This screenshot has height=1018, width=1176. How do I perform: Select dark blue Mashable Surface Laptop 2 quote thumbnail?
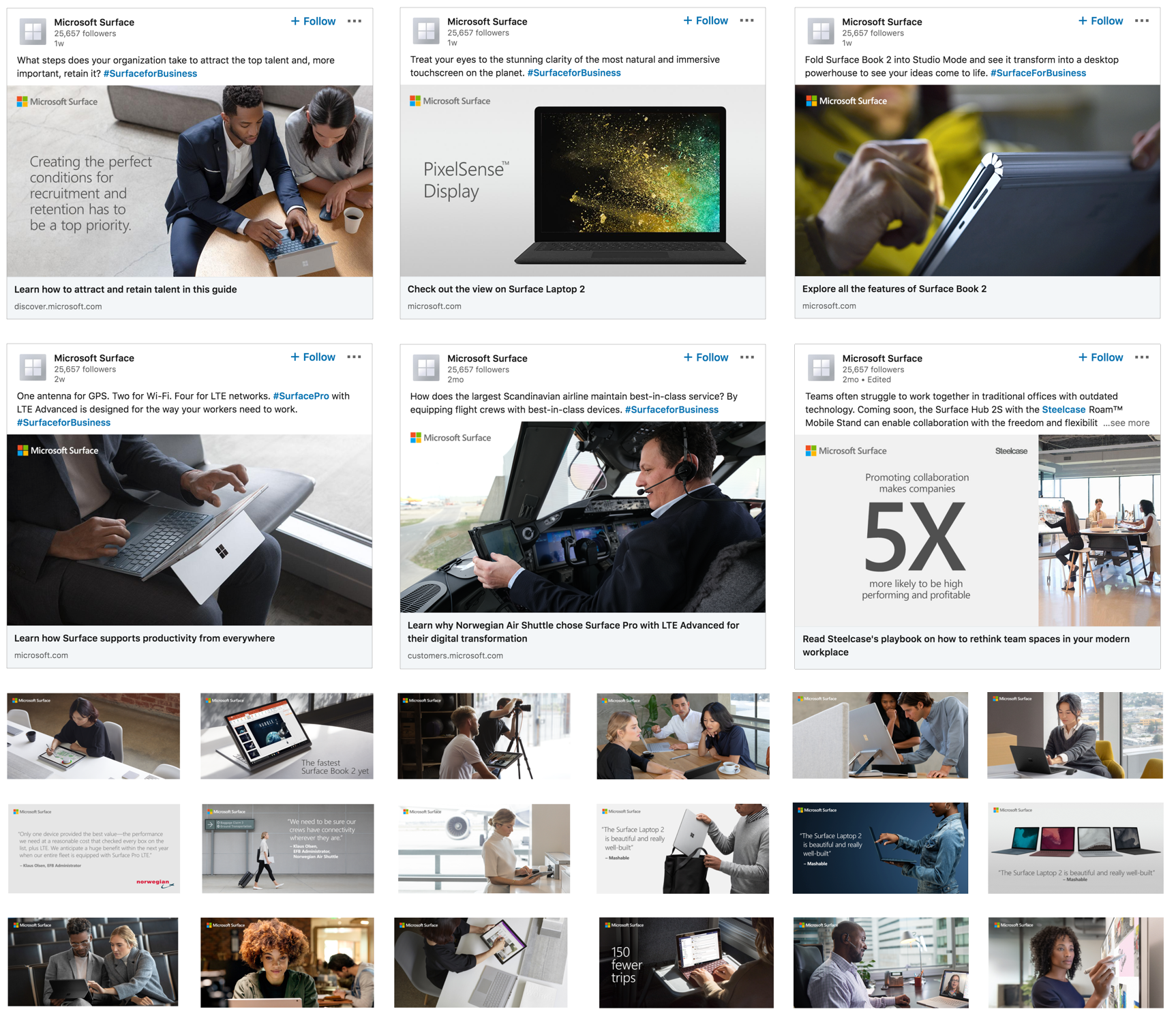pyautogui.click(x=880, y=848)
